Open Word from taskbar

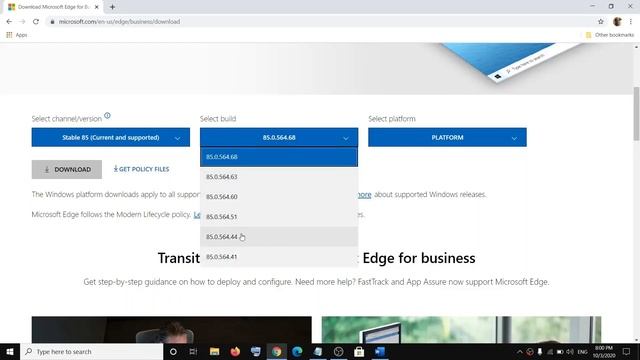coord(380,351)
